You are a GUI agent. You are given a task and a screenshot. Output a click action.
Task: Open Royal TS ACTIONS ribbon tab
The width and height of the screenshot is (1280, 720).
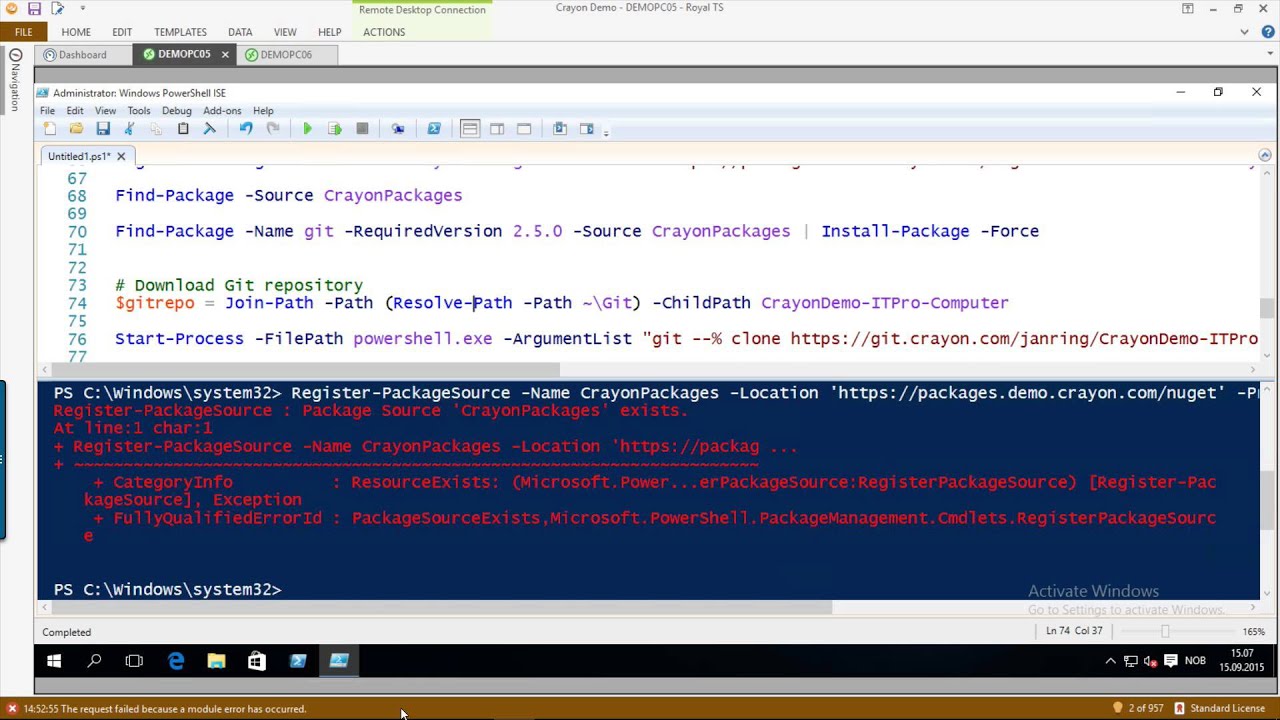[384, 32]
